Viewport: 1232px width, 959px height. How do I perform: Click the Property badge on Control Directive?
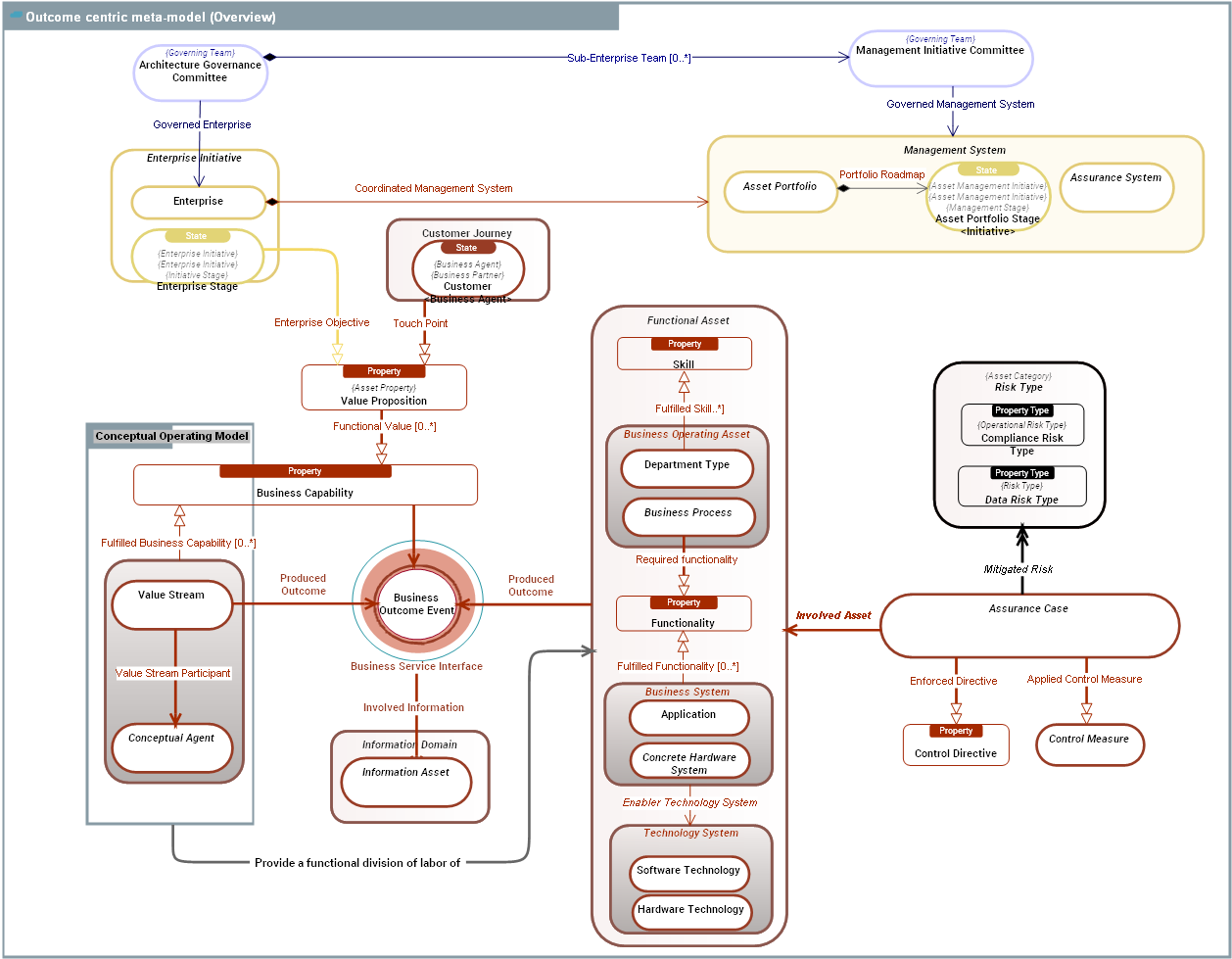coord(955,730)
